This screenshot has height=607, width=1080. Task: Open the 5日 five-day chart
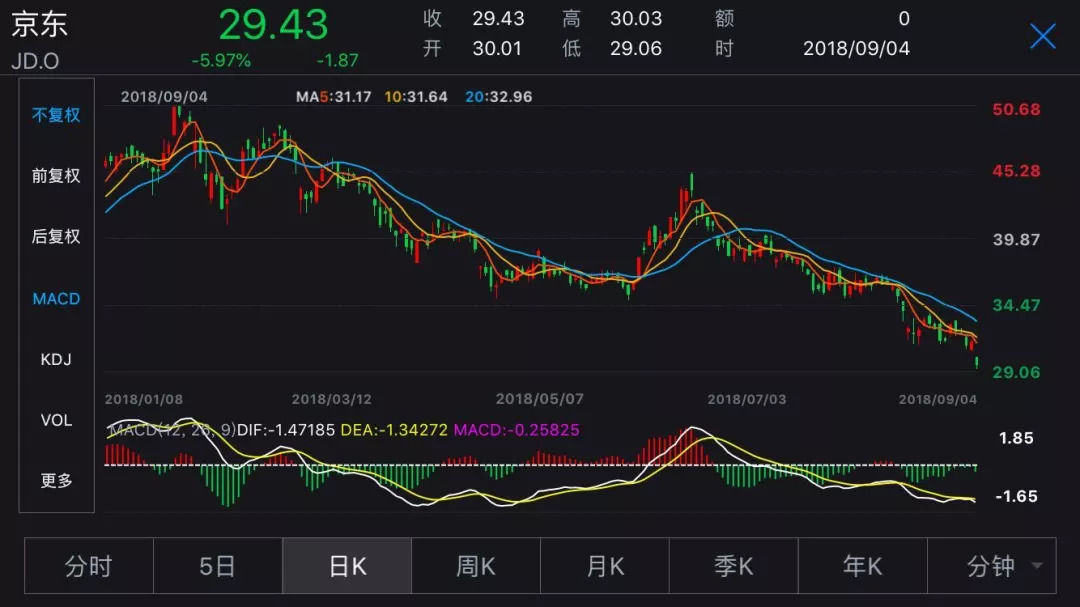coord(217,565)
